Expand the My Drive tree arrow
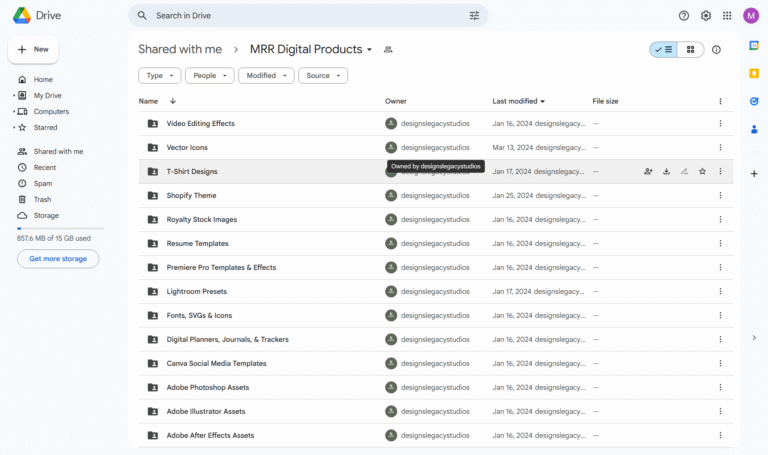The height and width of the screenshot is (455, 768). click(14, 96)
